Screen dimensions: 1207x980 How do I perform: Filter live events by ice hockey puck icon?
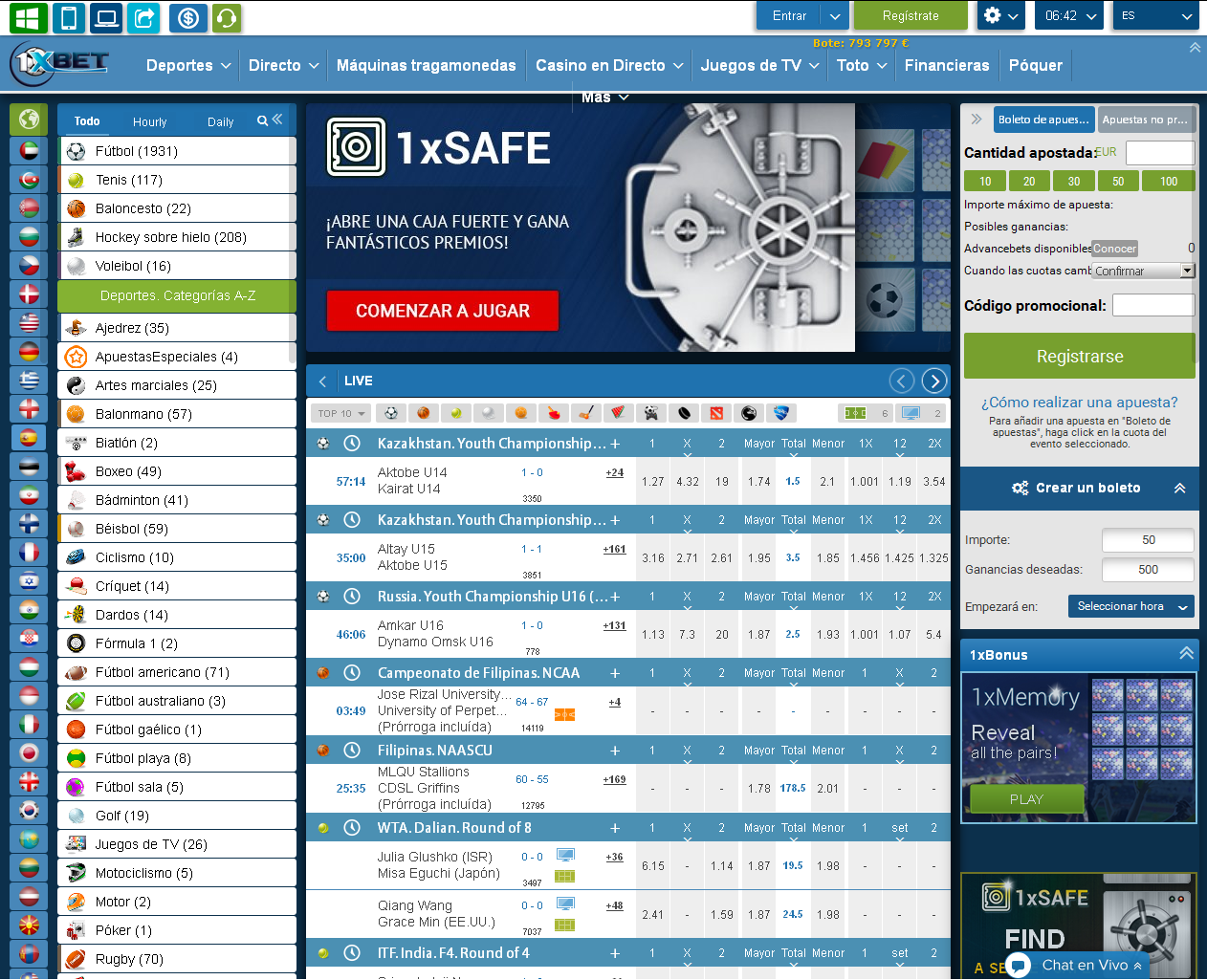click(x=684, y=413)
